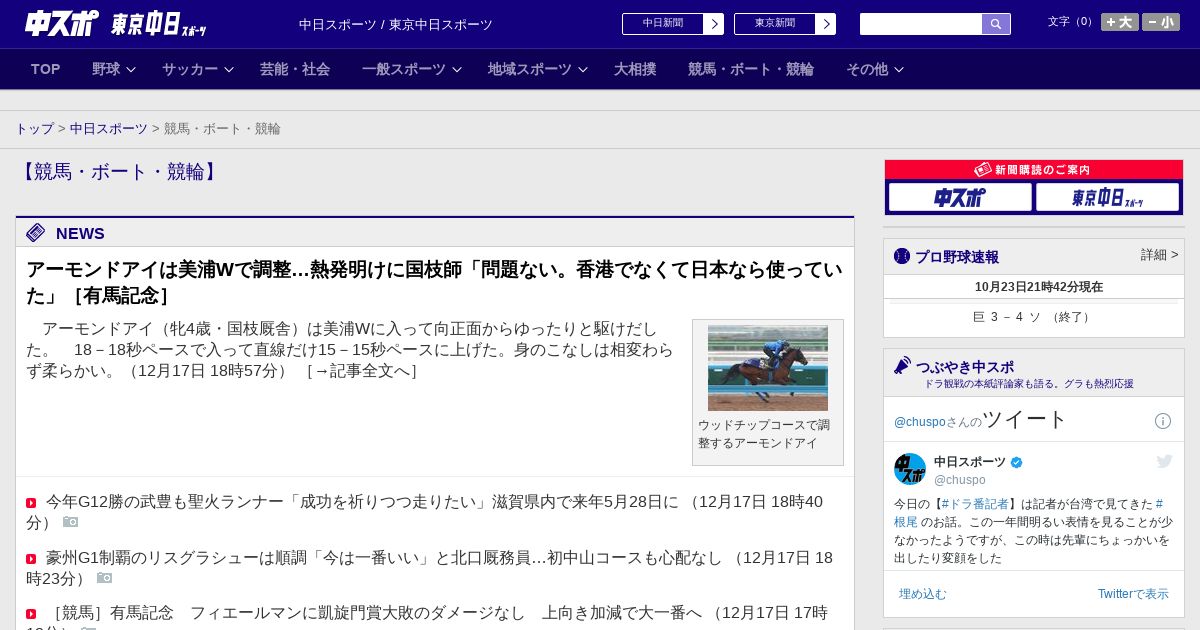
Task: Click the →記事全文へ link
Action: 361,371
